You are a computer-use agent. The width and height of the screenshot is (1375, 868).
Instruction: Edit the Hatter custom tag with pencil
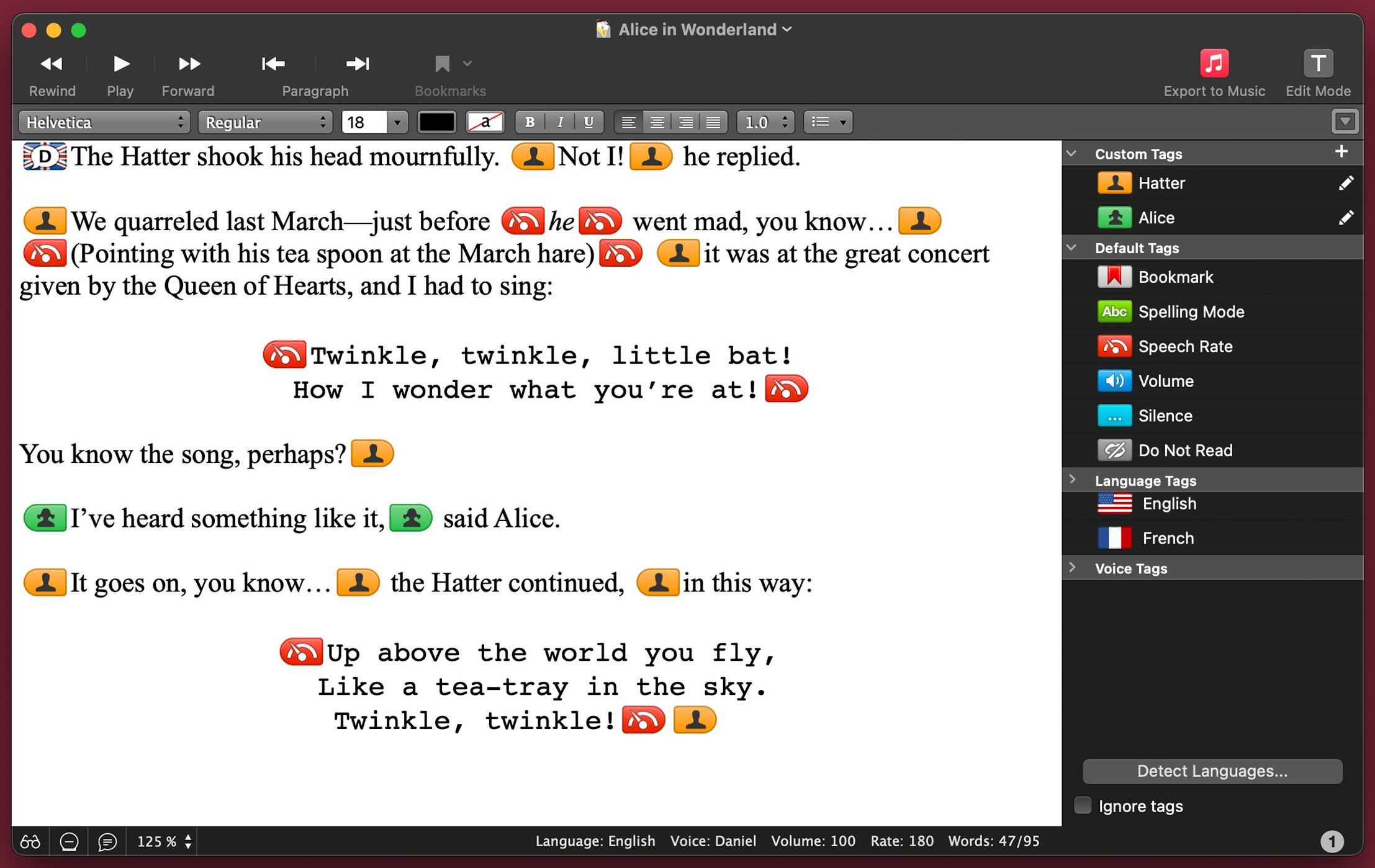click(1345, 183)
